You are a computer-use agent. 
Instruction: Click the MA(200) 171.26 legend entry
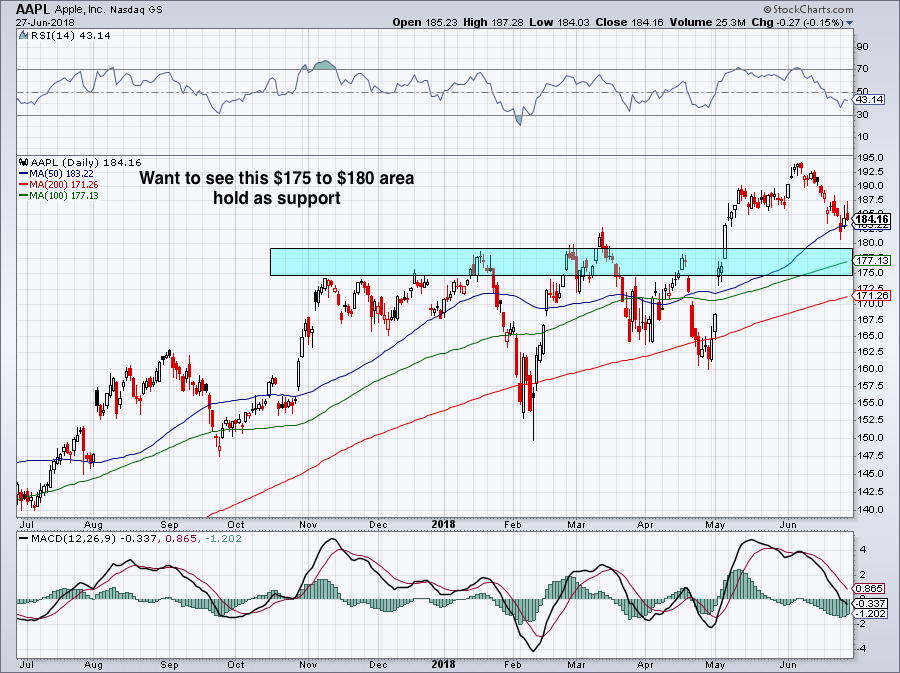pyautogui.click(x=59, y=184)
